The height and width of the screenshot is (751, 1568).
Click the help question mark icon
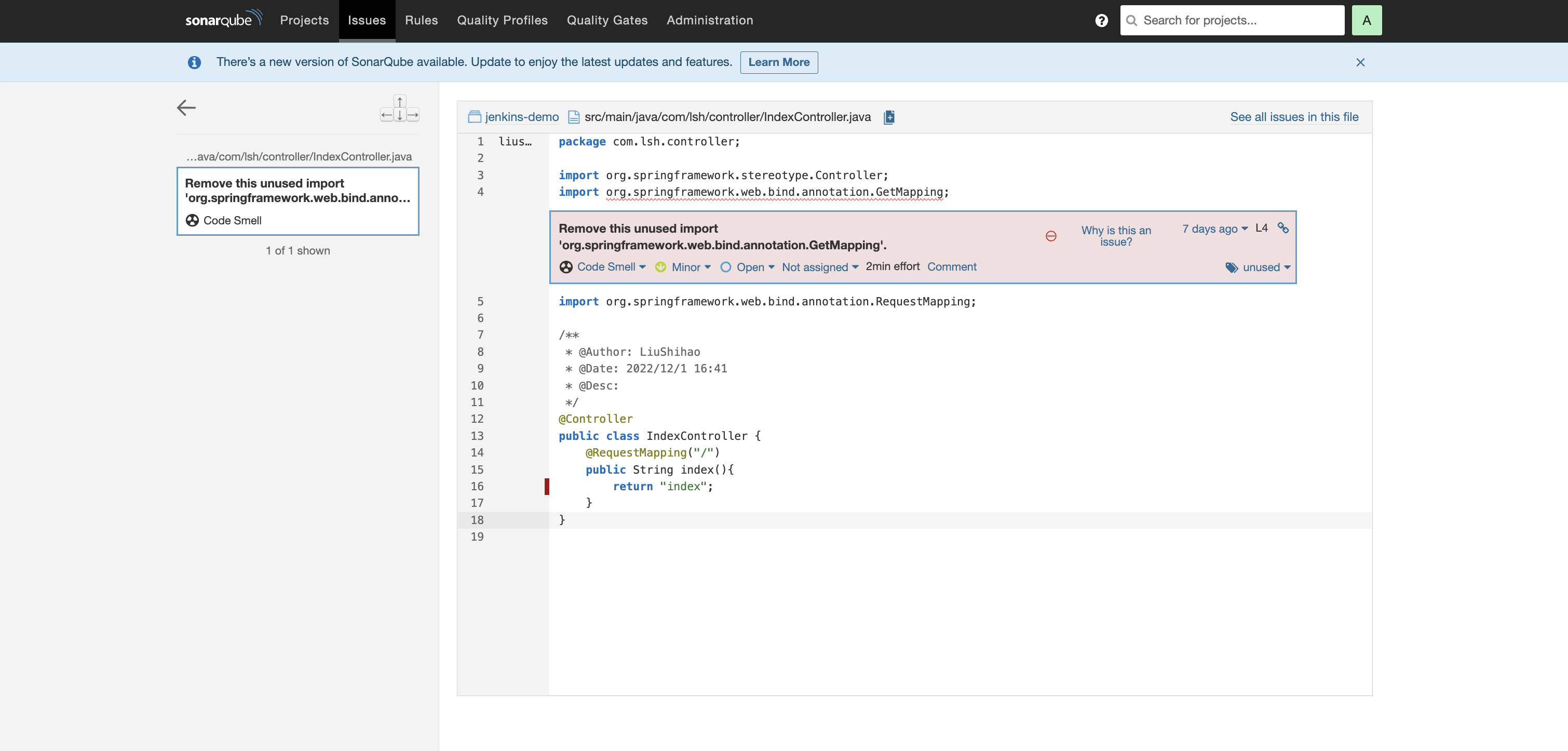(1101, 21)
